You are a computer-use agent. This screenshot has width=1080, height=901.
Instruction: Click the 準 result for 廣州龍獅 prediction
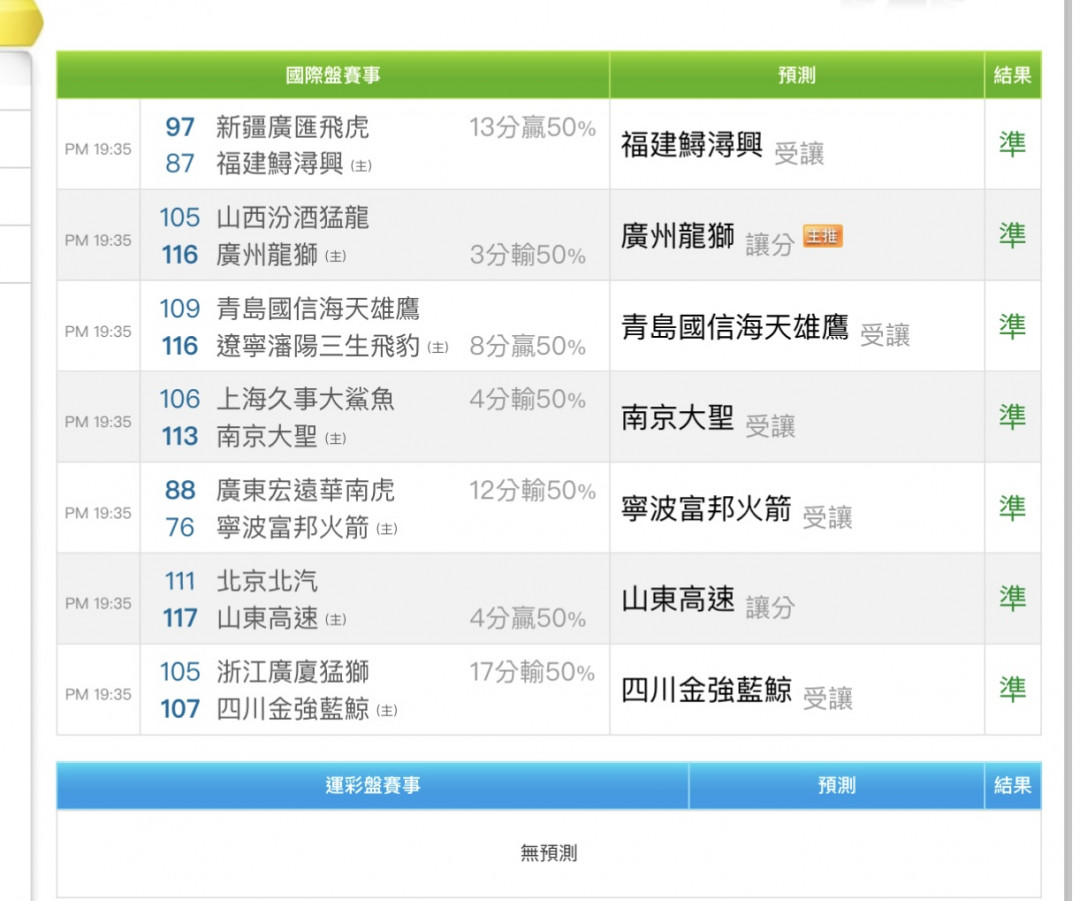1012,235
